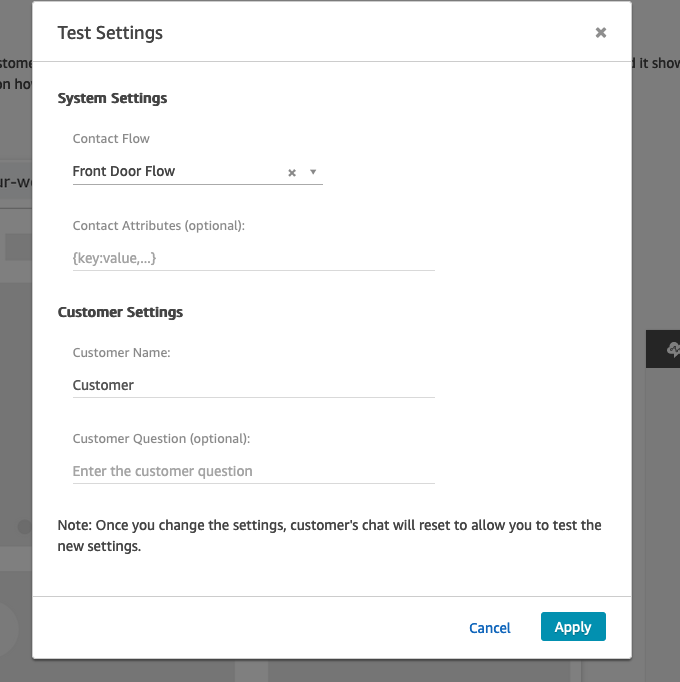The width and height of the screenshot is (680, 682).
Task: Click the Customer Question (optional) label
Action: pyautogui.click(x=161, y=438)
